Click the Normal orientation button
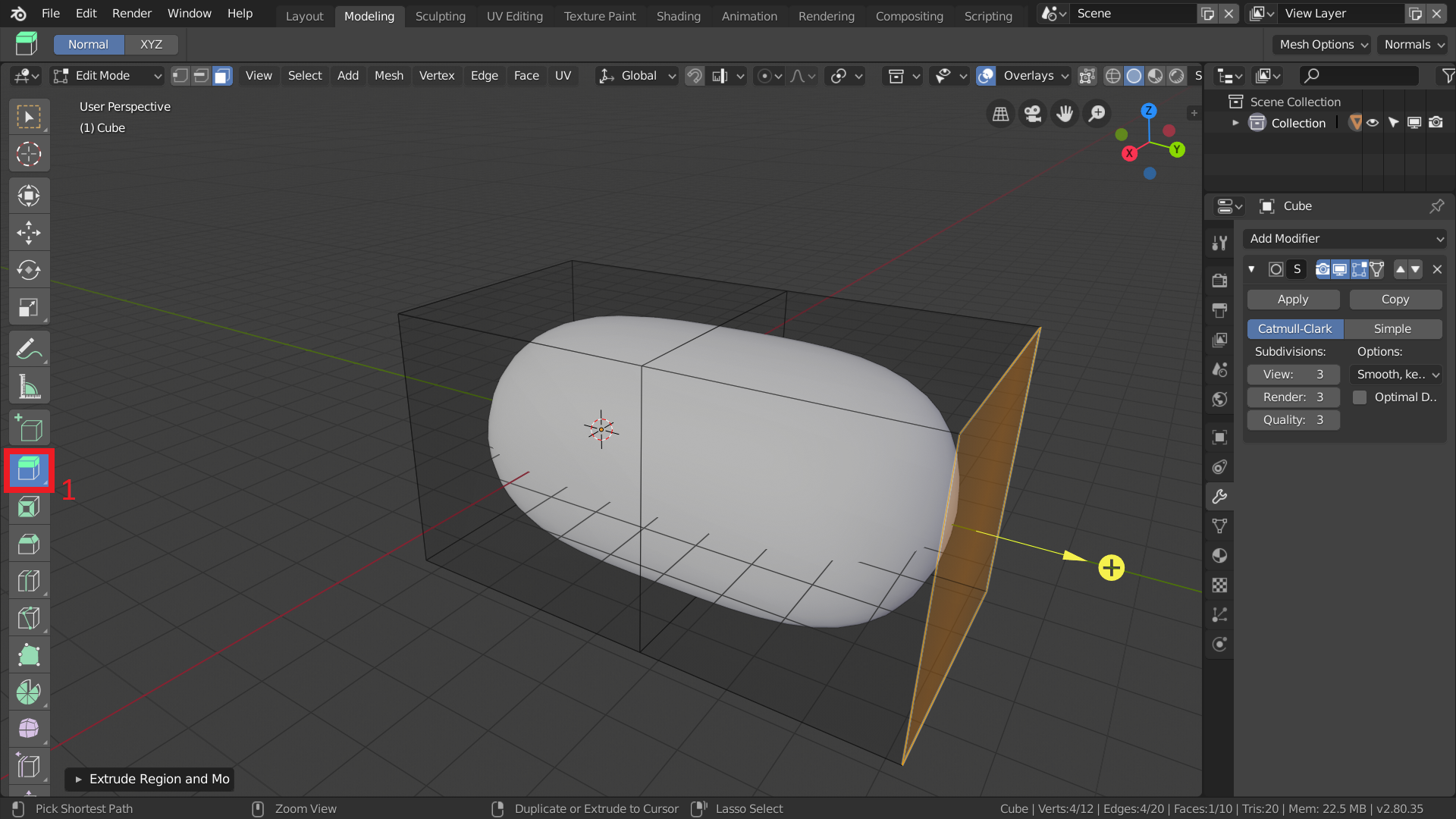Viewport: 1456px width, 819px height. tap(89, 45)
